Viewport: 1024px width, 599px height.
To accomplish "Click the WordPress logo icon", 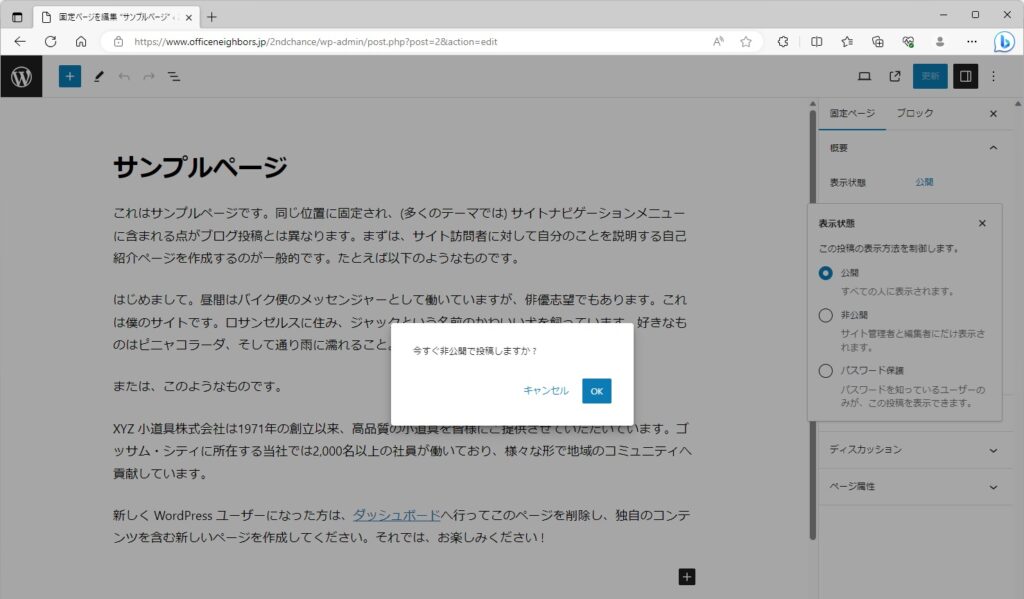I will (x=21, y=76).
